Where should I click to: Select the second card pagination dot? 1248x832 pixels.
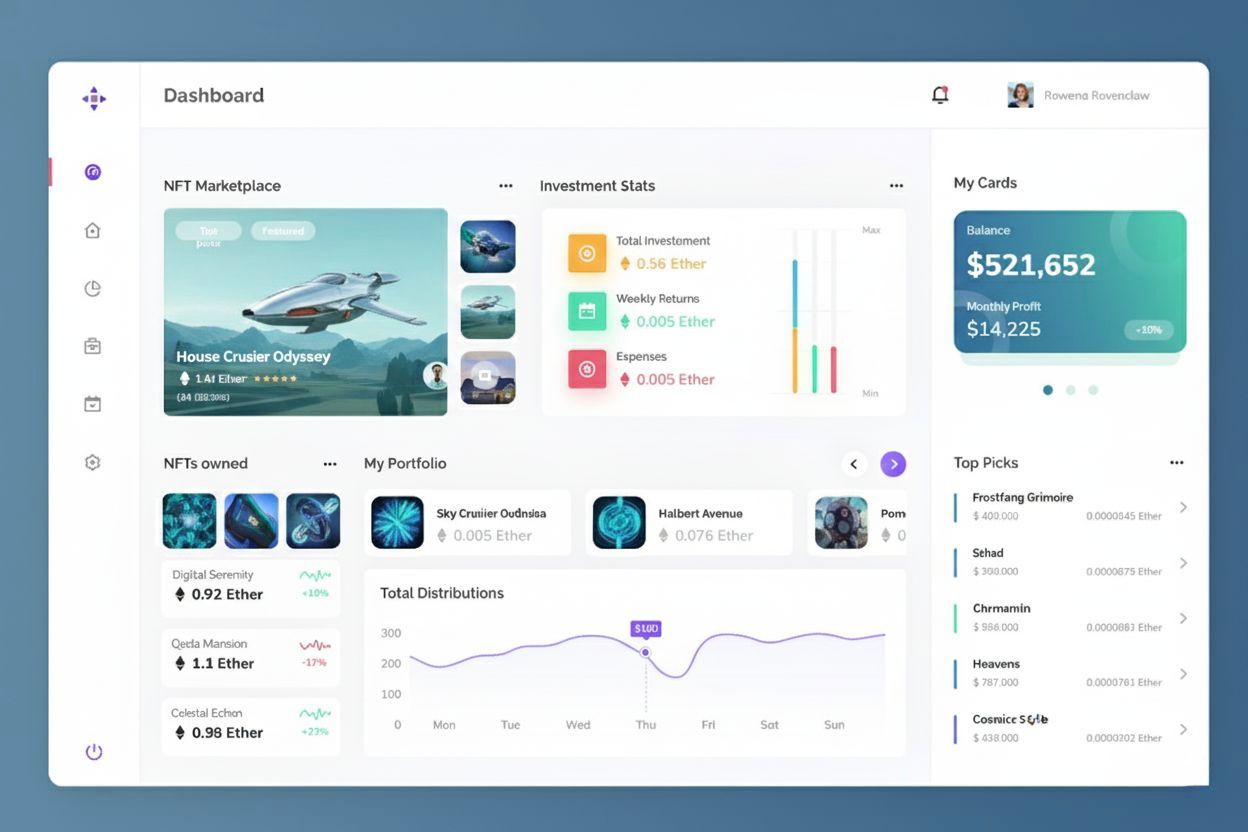tap(1070, 390)
